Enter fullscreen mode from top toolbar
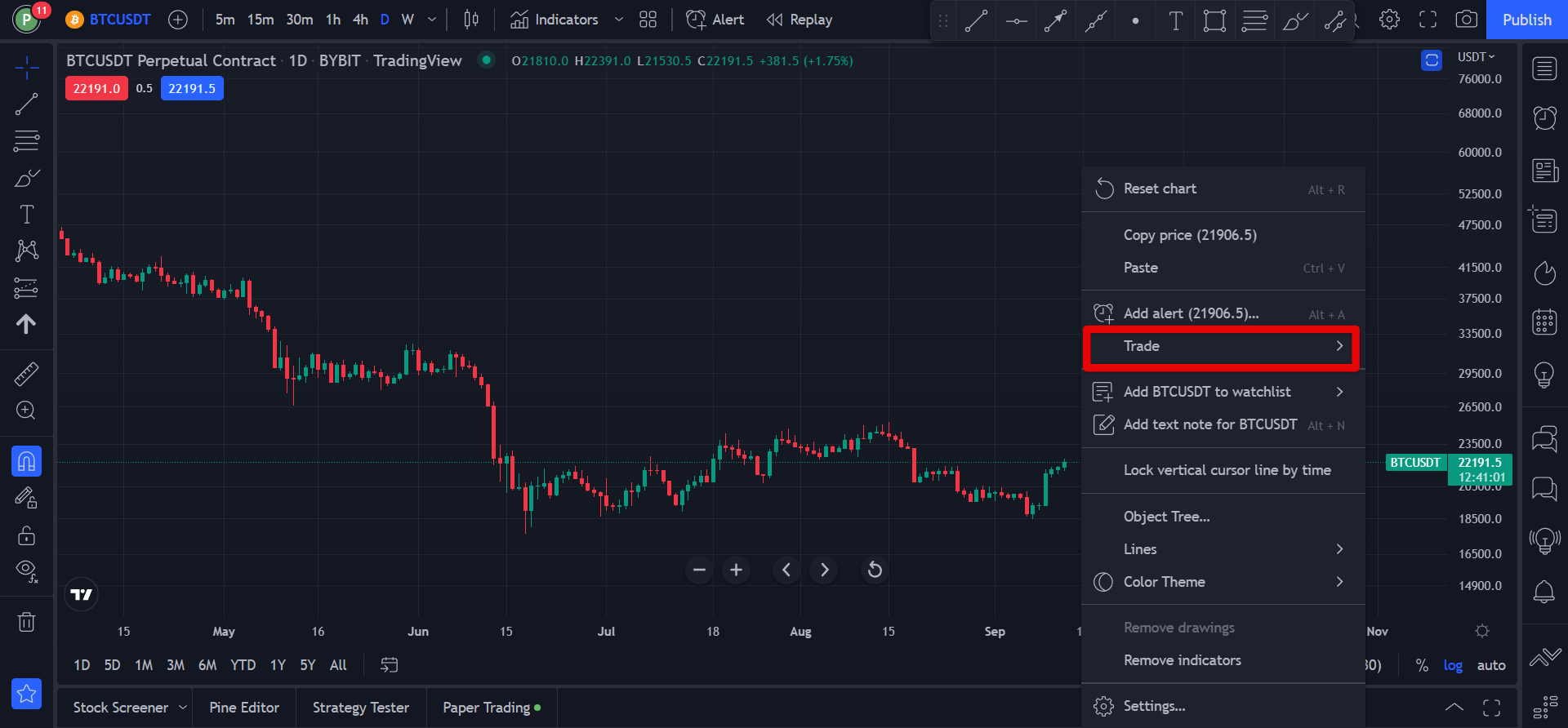This screenshot has width=1568, height=728. [x=1428, y=20]
